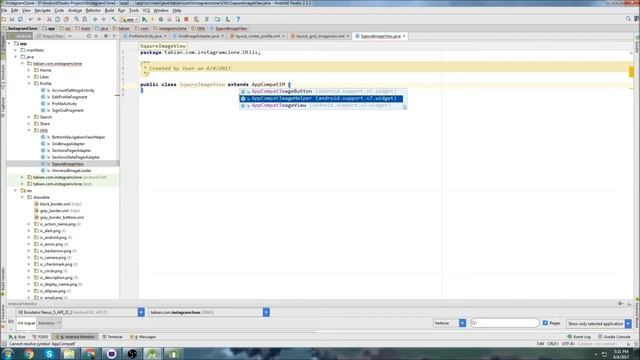Select AppCompatImageHelper suggestion

point(321,98)
